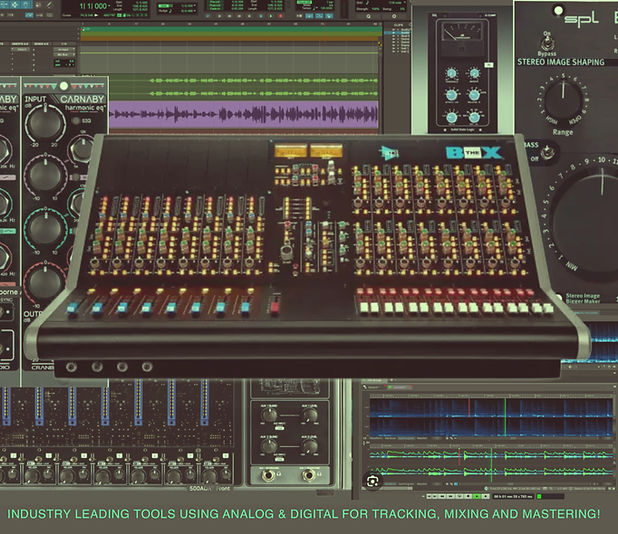Click the Google Lens search icon overlay

372,481
